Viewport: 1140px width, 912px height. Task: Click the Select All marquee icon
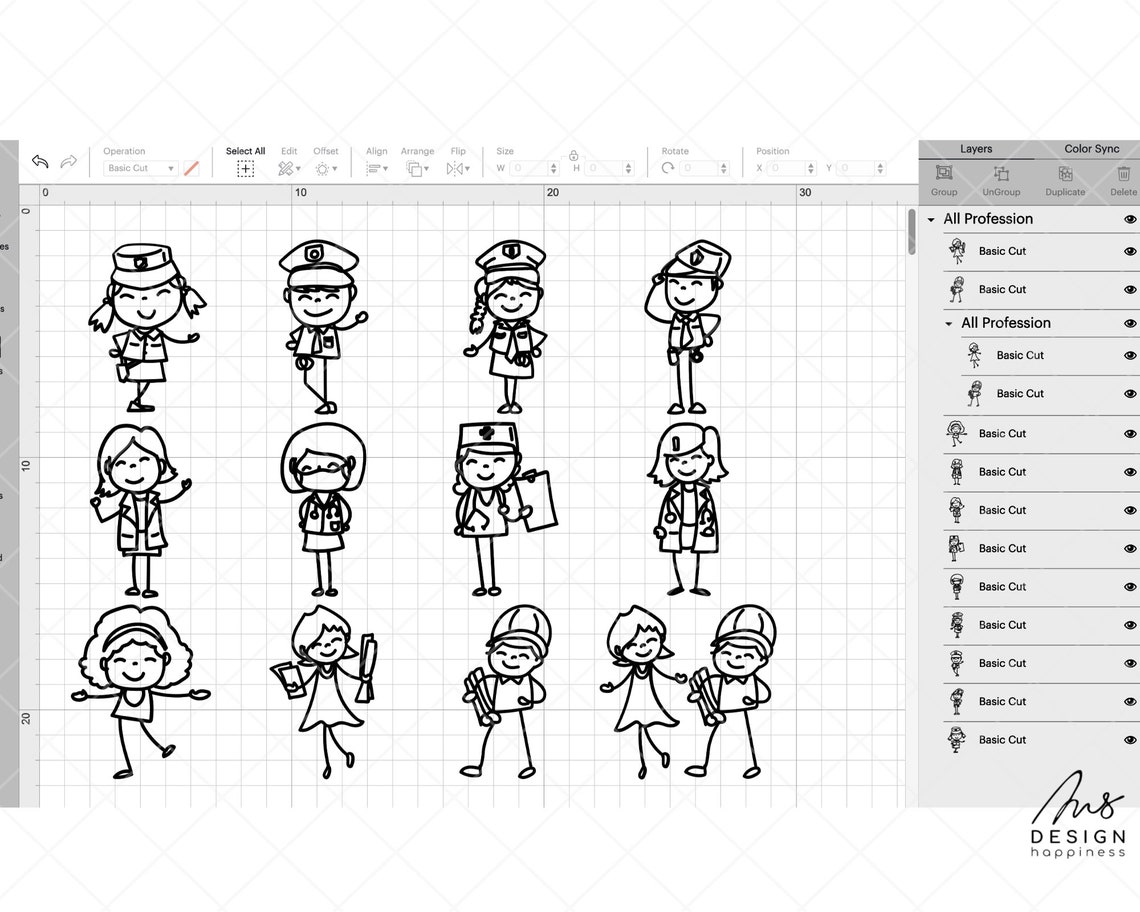pyautogui.click(x=245, y=167)
